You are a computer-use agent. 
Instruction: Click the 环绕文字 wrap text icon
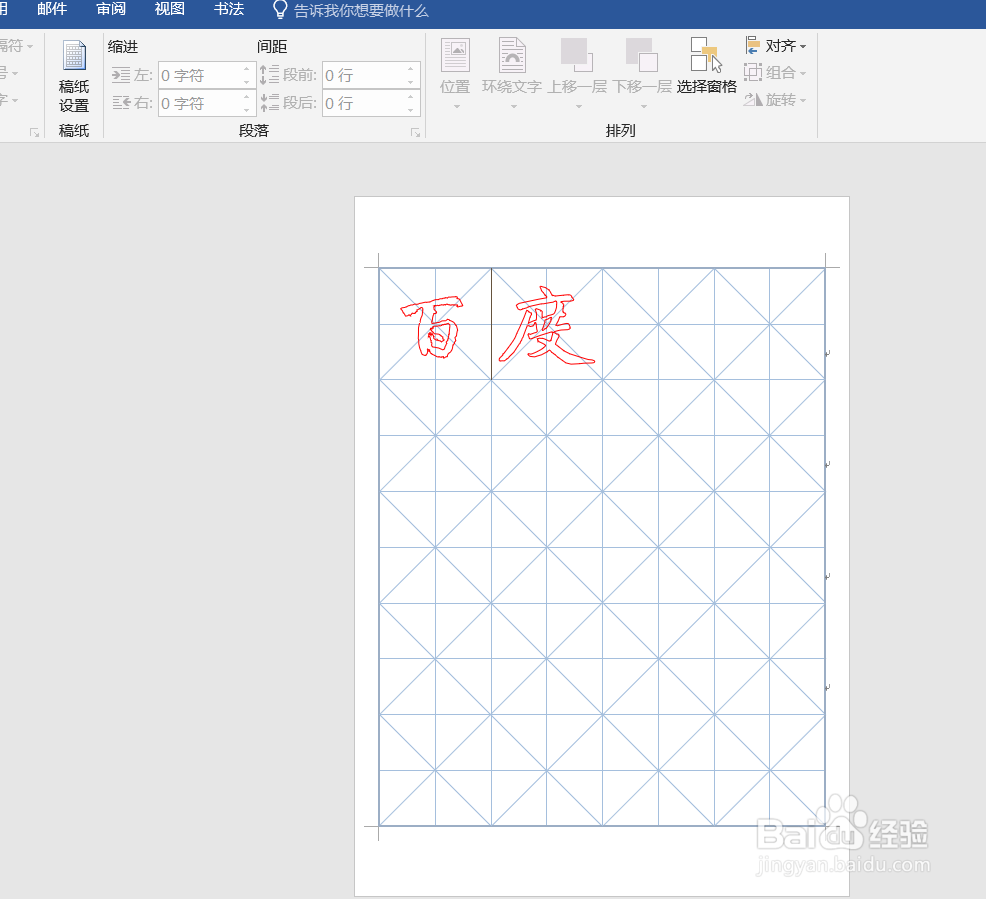(x=512, y=55)
